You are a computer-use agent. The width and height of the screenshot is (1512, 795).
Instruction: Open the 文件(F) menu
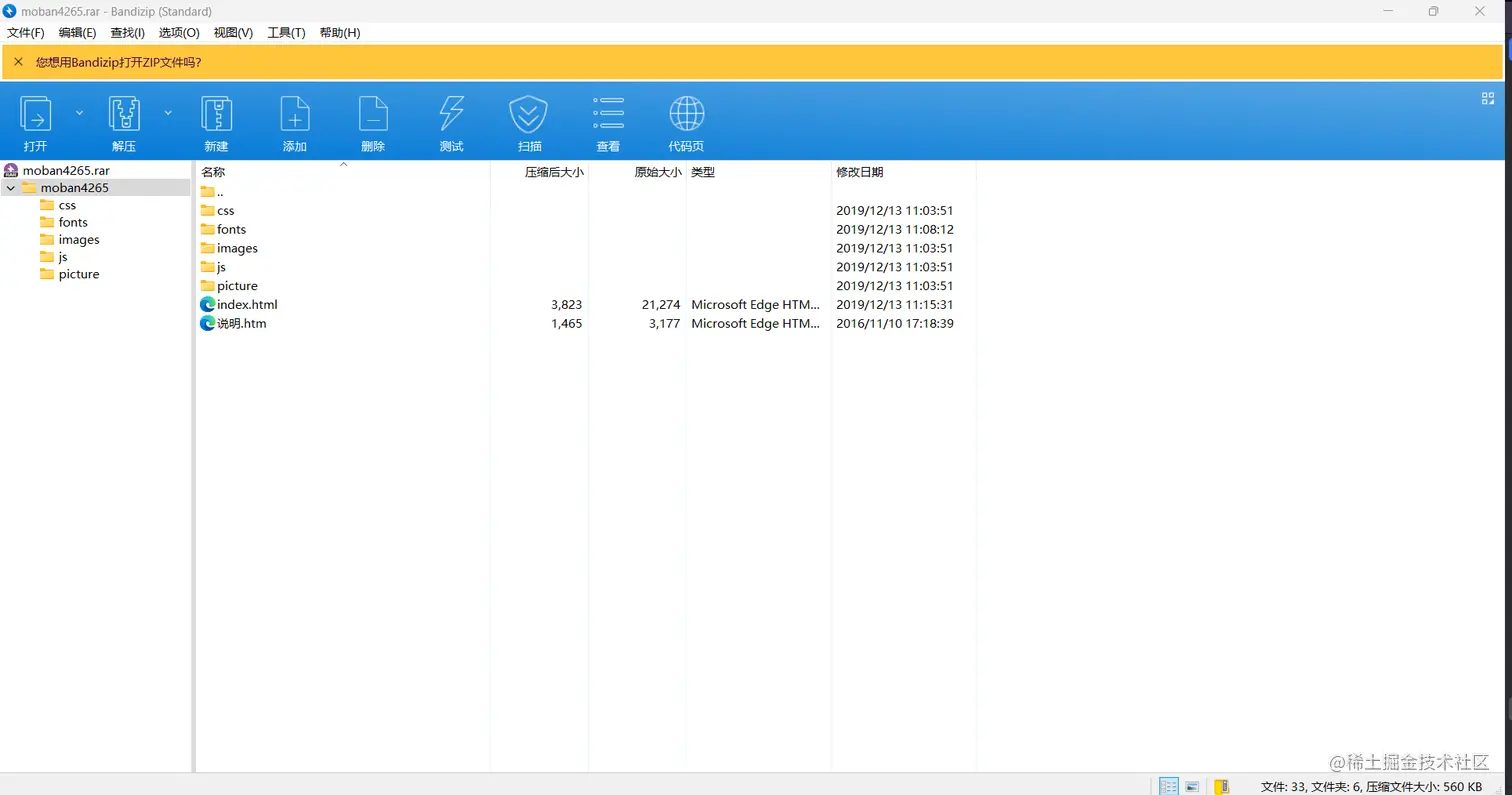26,33
